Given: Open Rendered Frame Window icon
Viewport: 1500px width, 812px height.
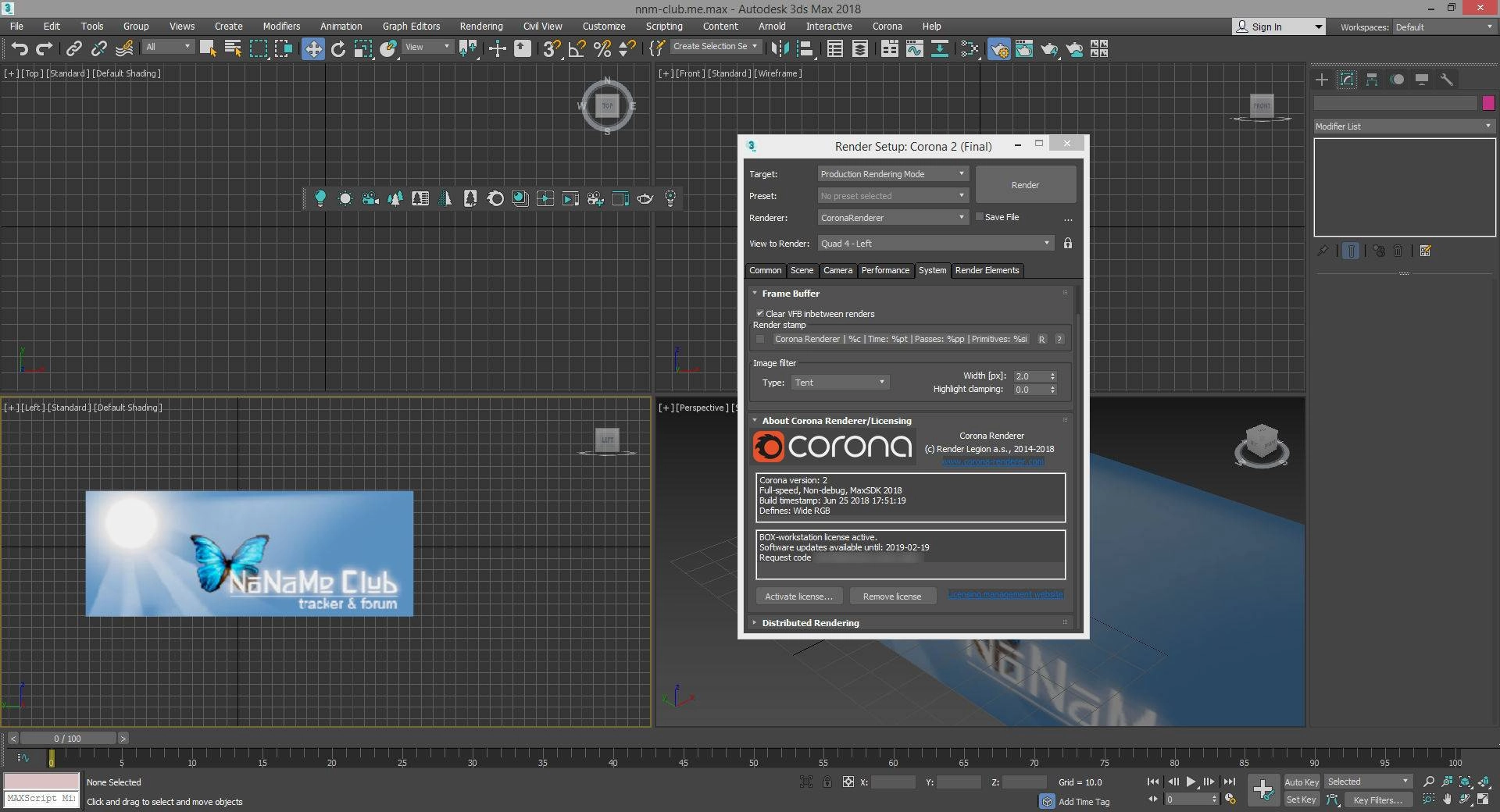Looking at the screenshot, I should (1023, 49).
